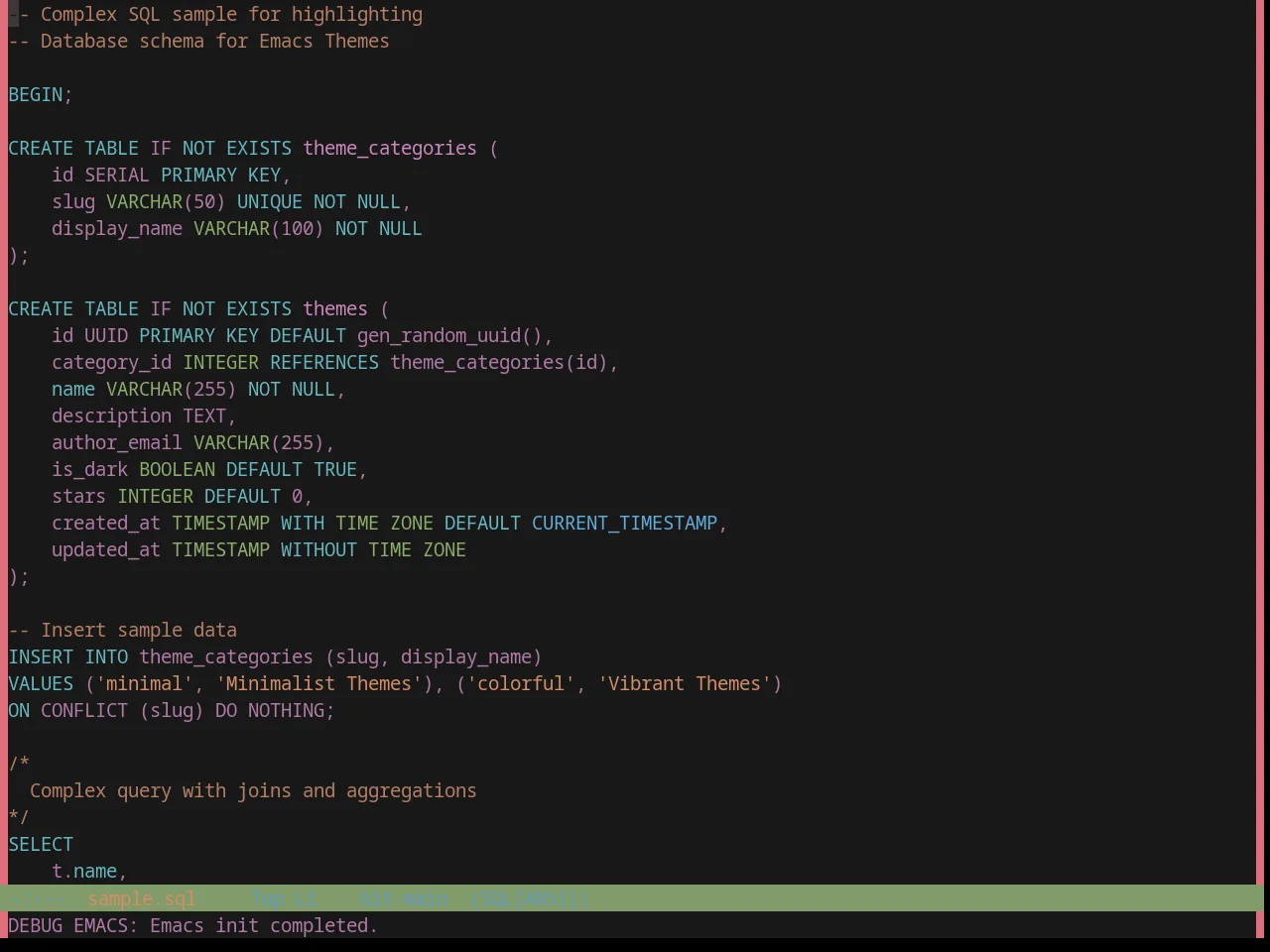Click the Git-main version control indicator

[x=403, y=898]
